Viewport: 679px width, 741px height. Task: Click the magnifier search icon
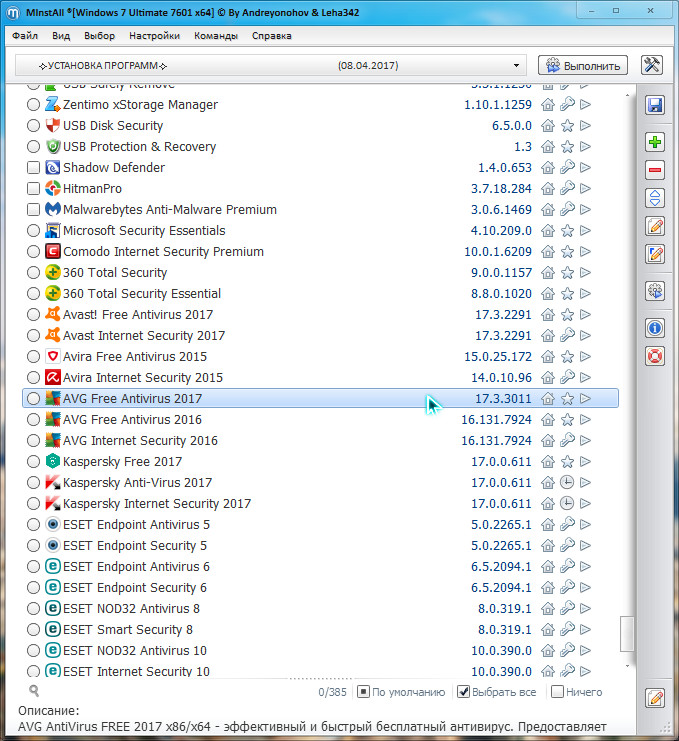click(34, 691)
